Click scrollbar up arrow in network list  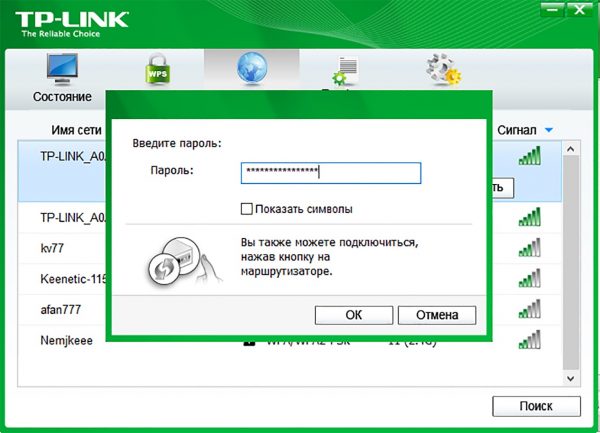571,149
